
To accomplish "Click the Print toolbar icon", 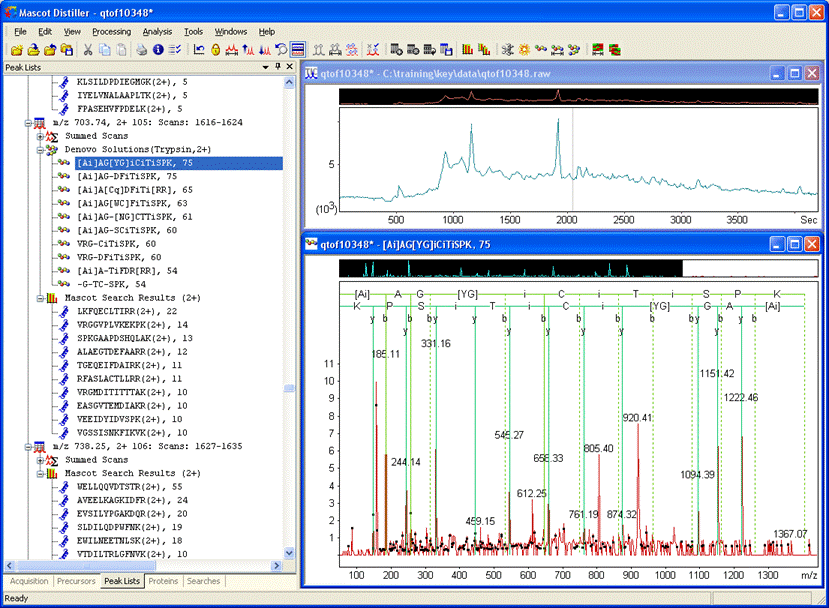I will pyautogui.click(x=141, y=50).
